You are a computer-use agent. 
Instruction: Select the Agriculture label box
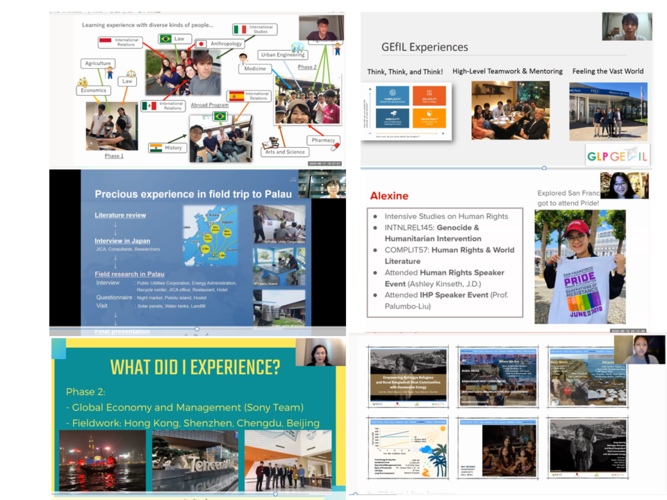(x=98, y=63)
